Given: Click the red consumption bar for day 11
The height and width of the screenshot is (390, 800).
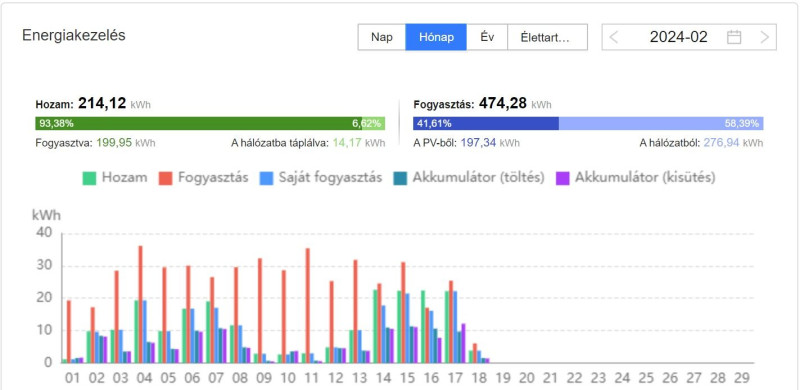Looking at the screenshot, I should click(308, 305).
